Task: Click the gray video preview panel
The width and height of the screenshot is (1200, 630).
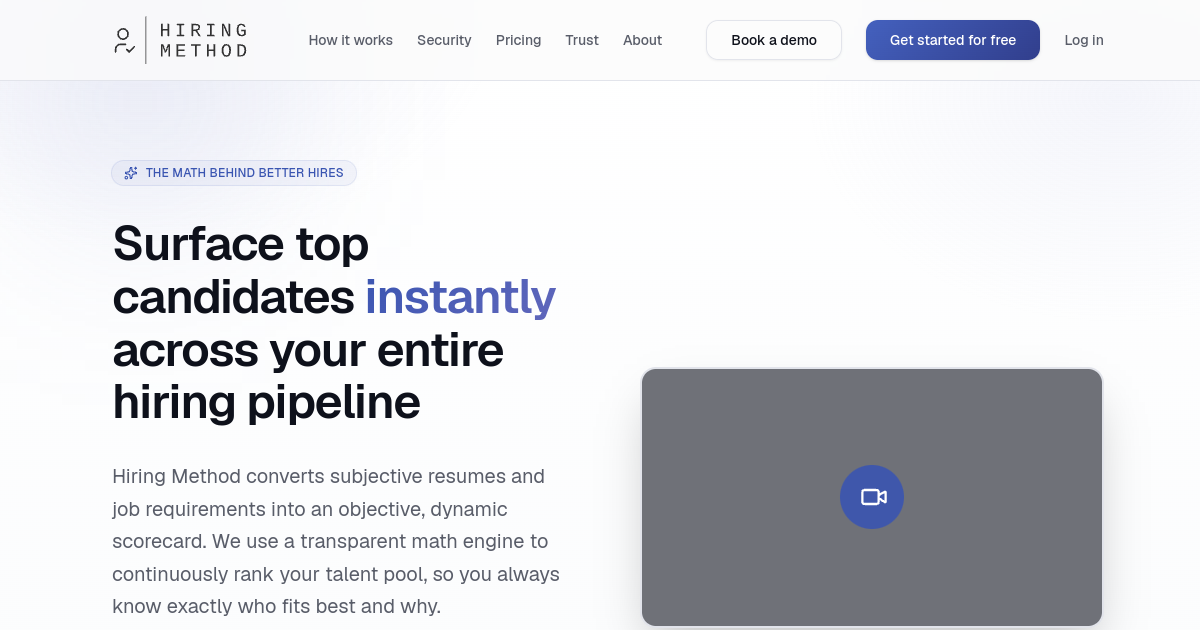Action: coord(872,497)
